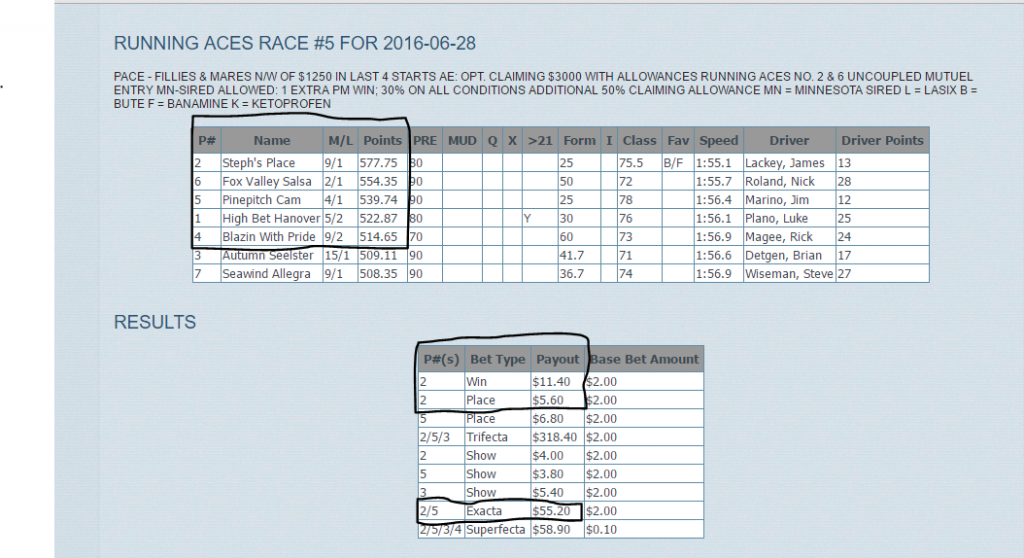1024x558 pixels.
Task: Click the 'Superfecta' bet type cell
Action: point(496,529)
